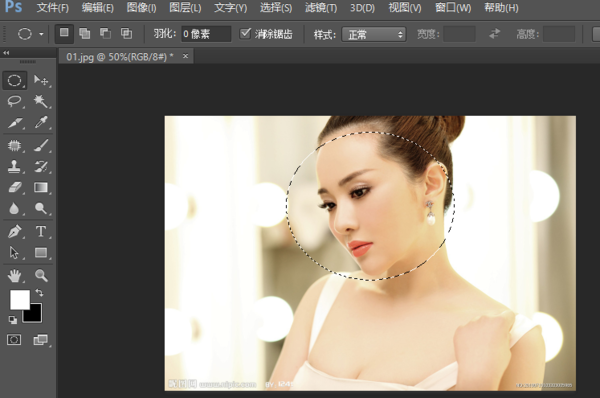600x398 pixels.
Task: Toggle the 消除锯齿 anti-alias checkbox
Action: pyautogui.click(x=245, y=34)
